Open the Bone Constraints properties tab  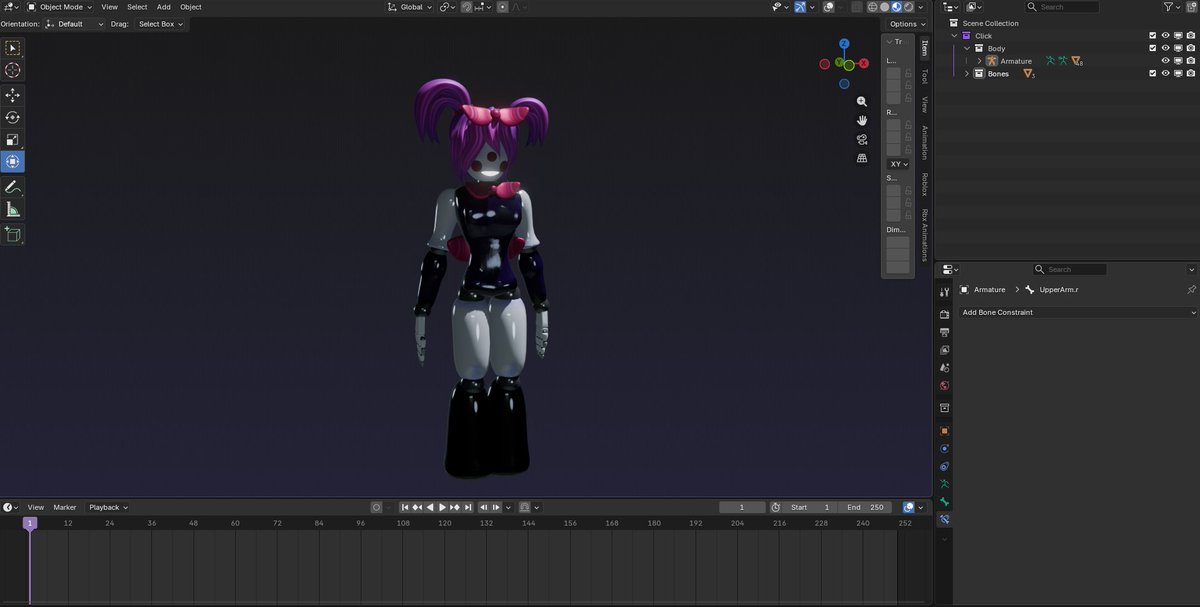[x=944, y=520]
